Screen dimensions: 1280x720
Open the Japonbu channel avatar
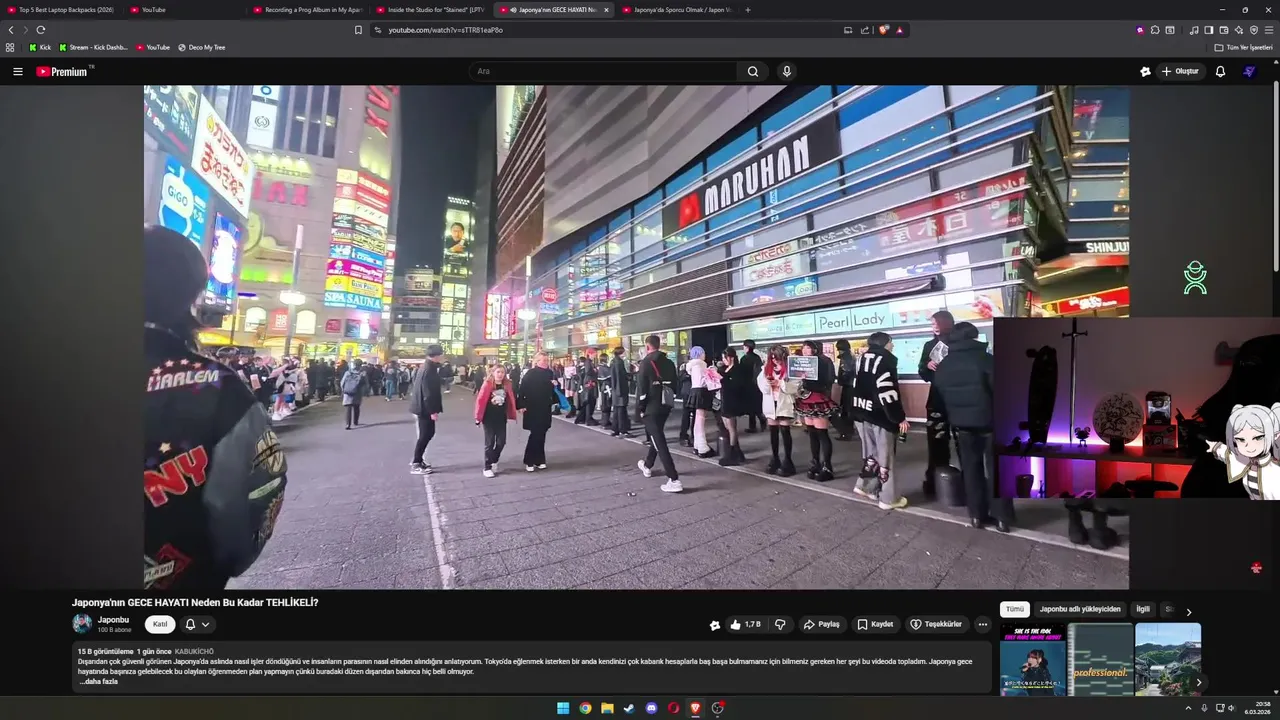(82, 624)
